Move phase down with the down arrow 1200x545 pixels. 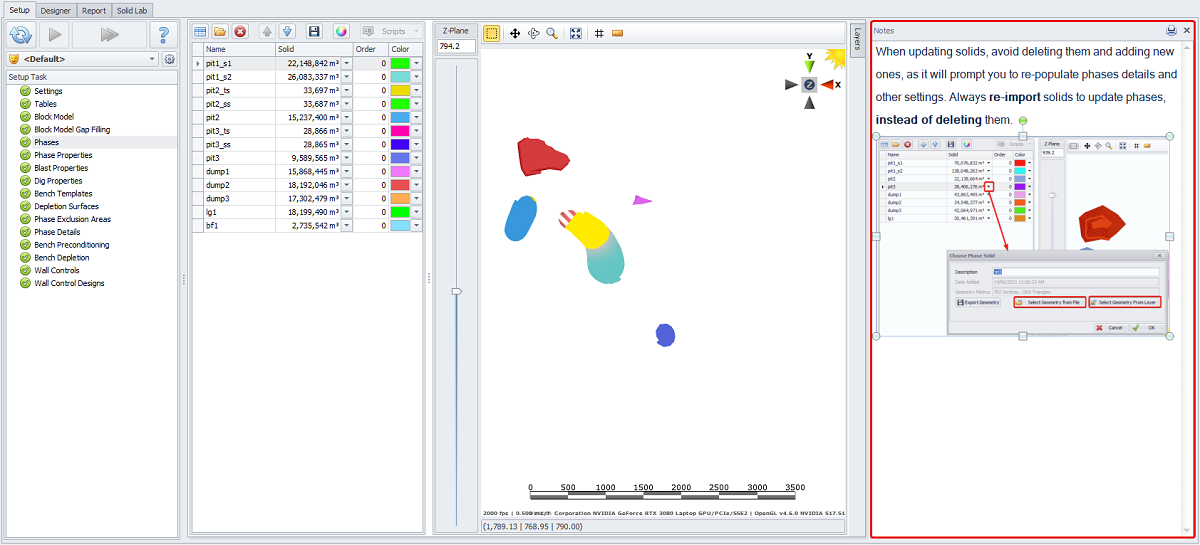click(x=287, y=32)
